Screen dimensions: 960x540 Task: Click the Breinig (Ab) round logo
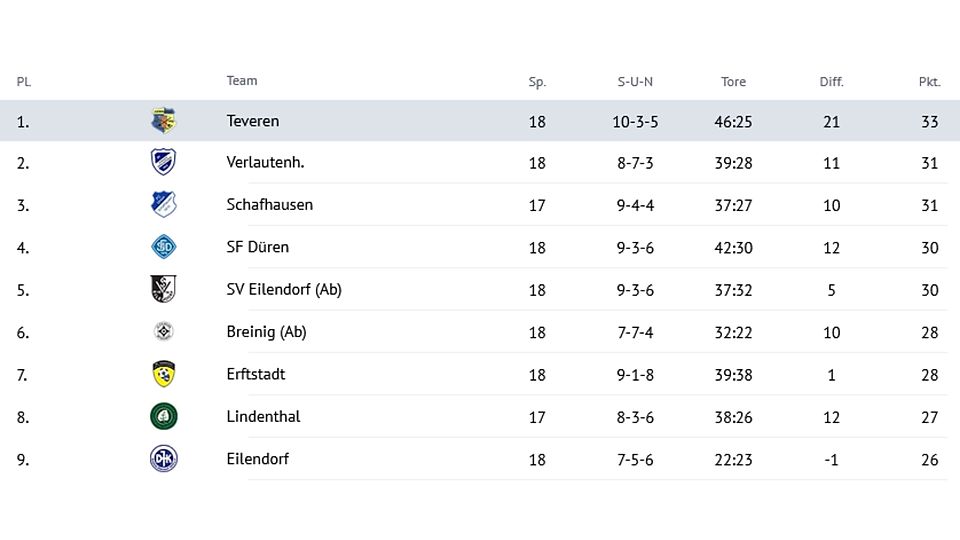163,331
